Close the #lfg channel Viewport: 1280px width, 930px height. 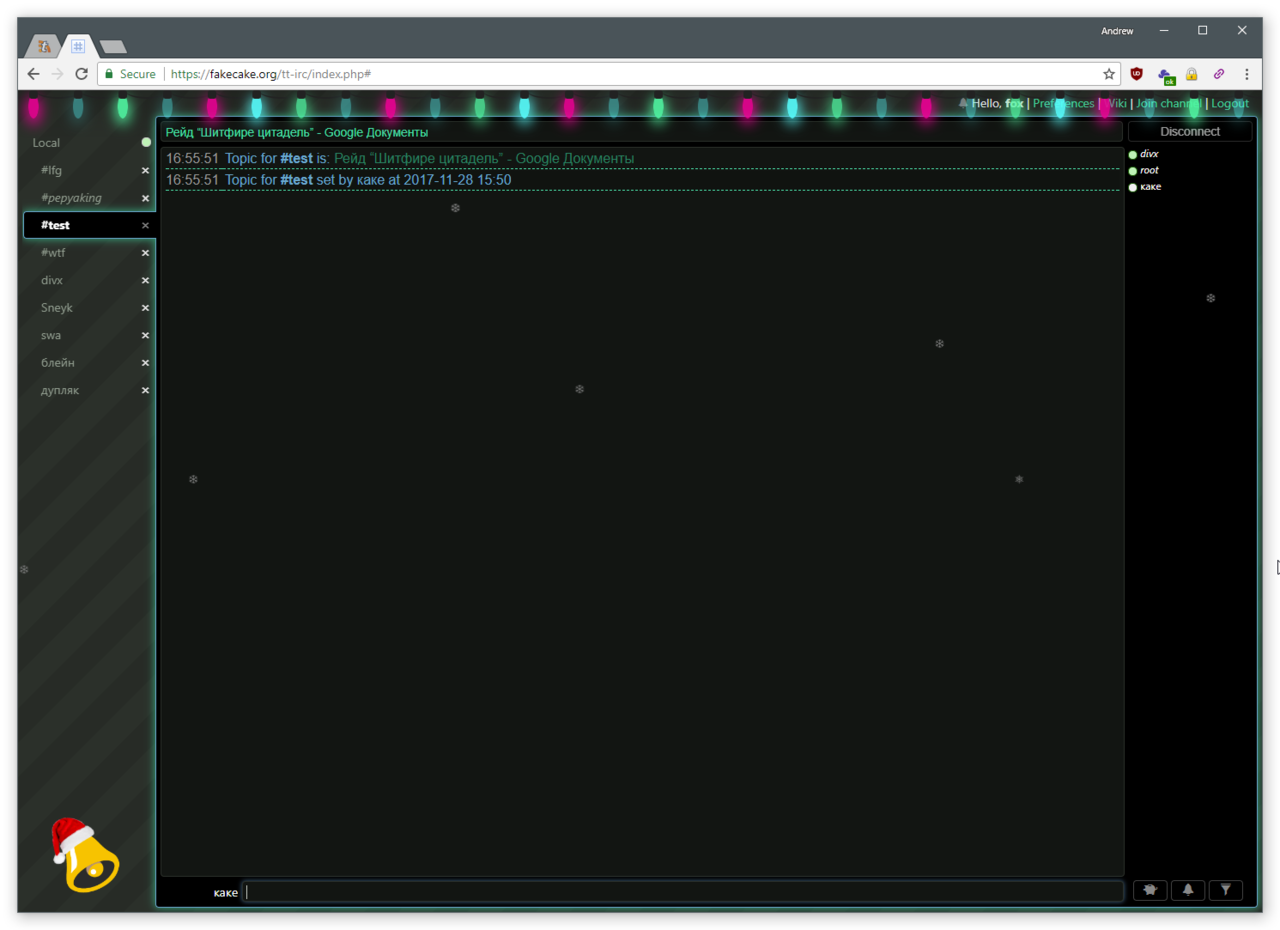pyautogui.click(x=145, y=171)
